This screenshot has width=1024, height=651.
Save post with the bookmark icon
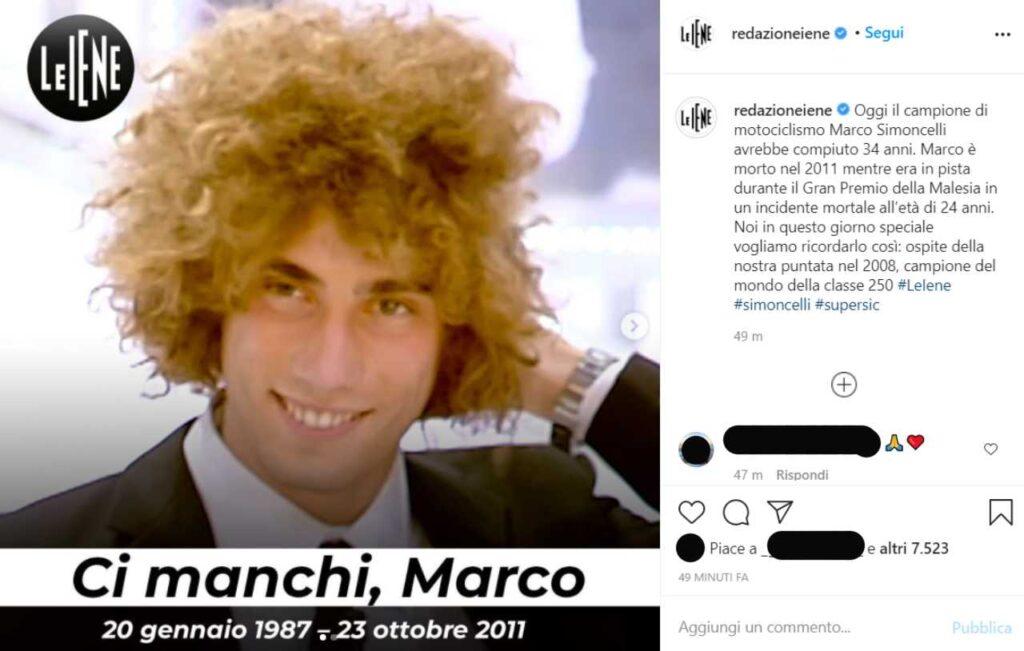[1000, 512]
